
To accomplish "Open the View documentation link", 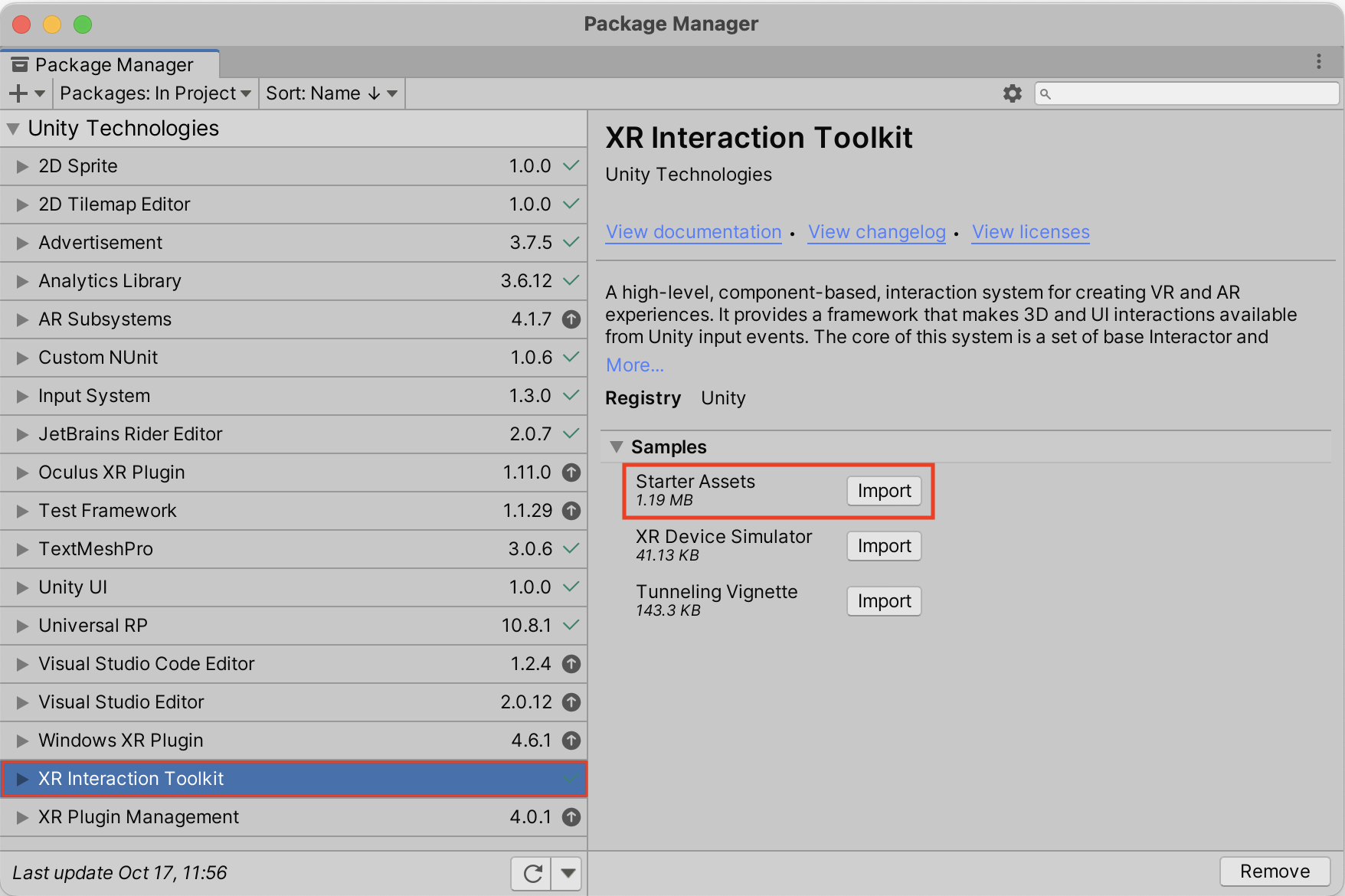I will [693, 232].
